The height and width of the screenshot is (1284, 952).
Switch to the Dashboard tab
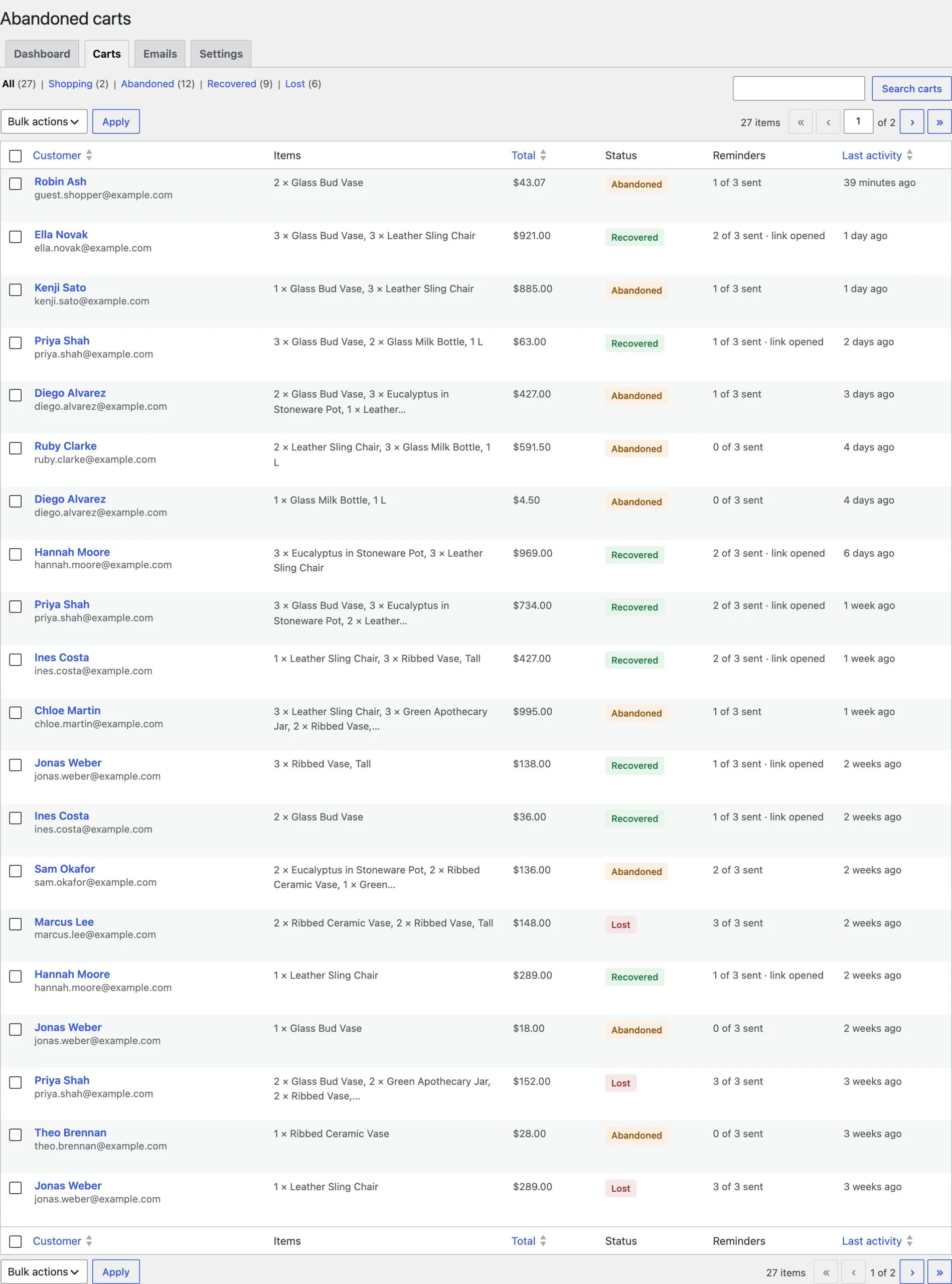42,54
